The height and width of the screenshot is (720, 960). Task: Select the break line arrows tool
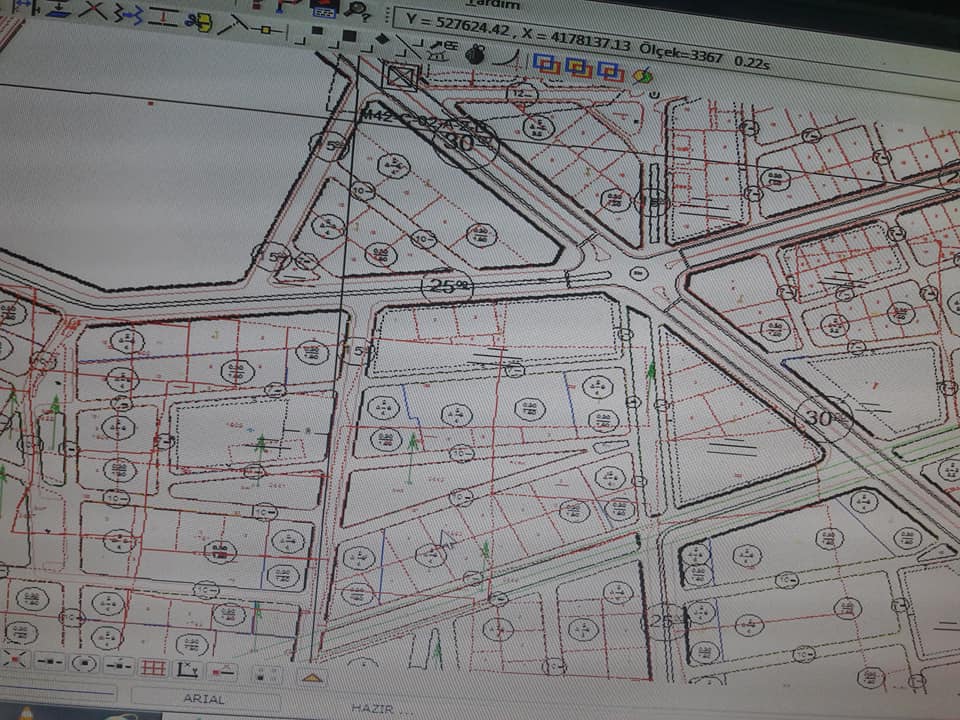click(128, 14)
